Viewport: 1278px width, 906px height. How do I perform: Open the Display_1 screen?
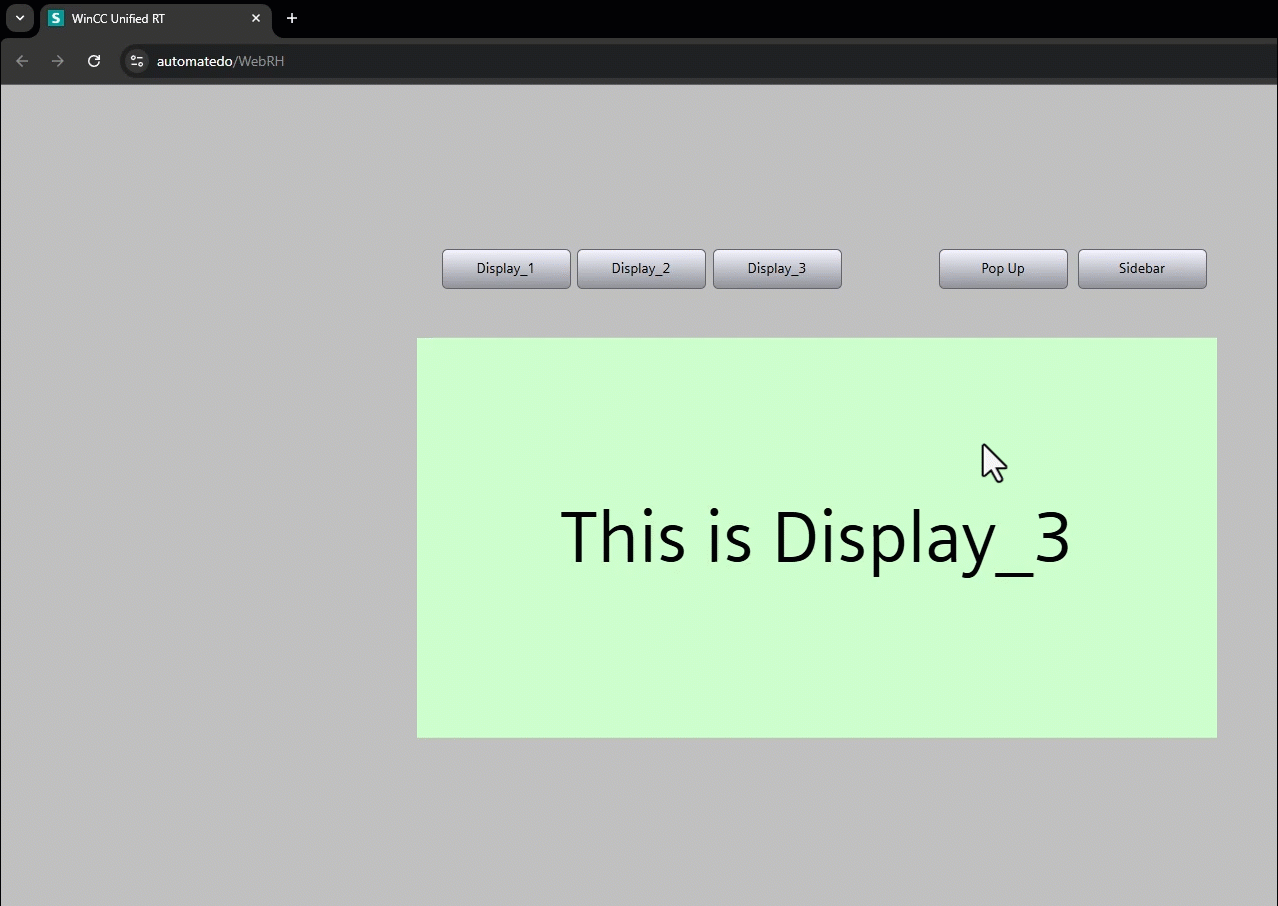[506, 269]
